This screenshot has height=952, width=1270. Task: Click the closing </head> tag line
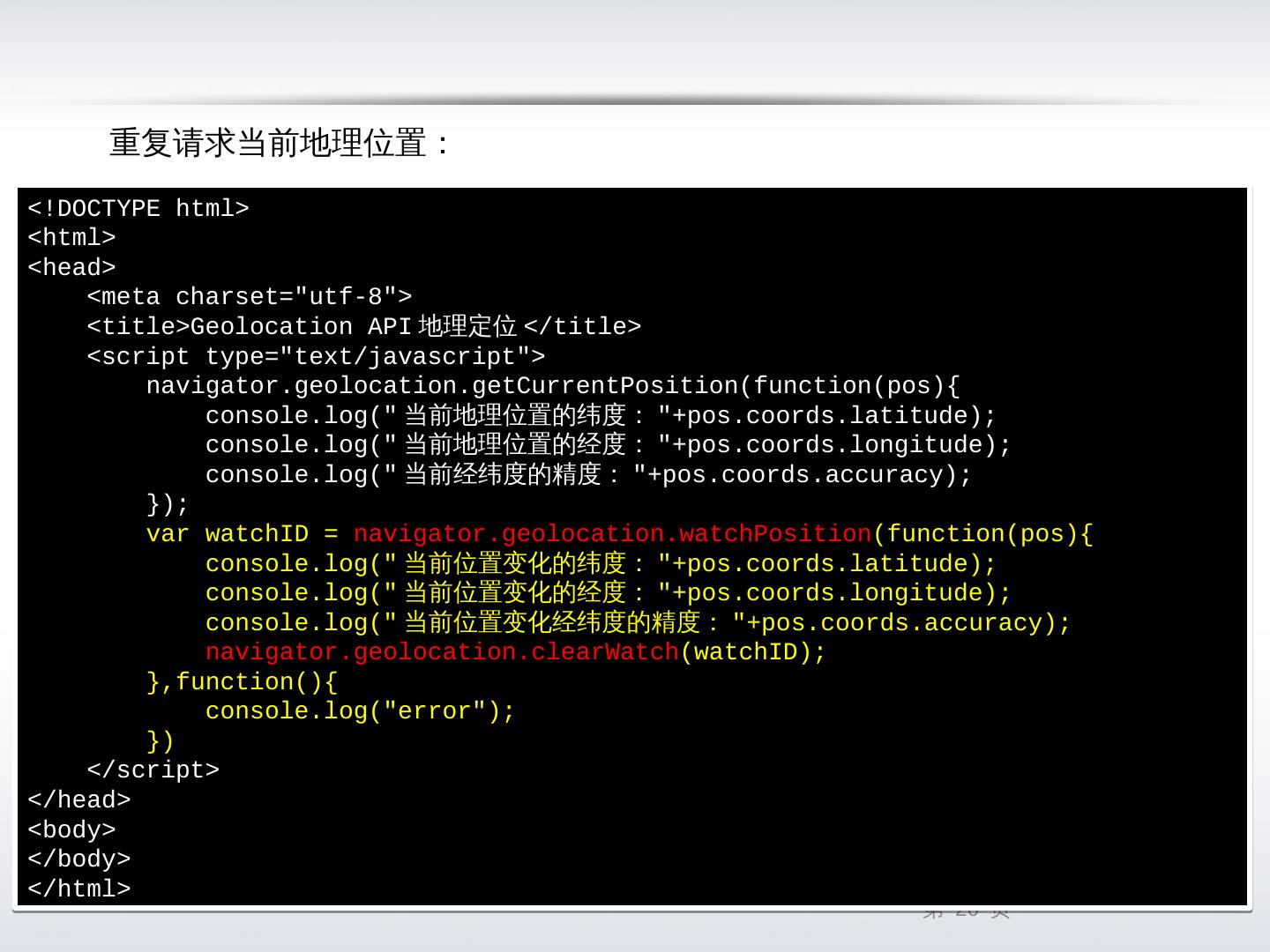click(x=79, y=800)
